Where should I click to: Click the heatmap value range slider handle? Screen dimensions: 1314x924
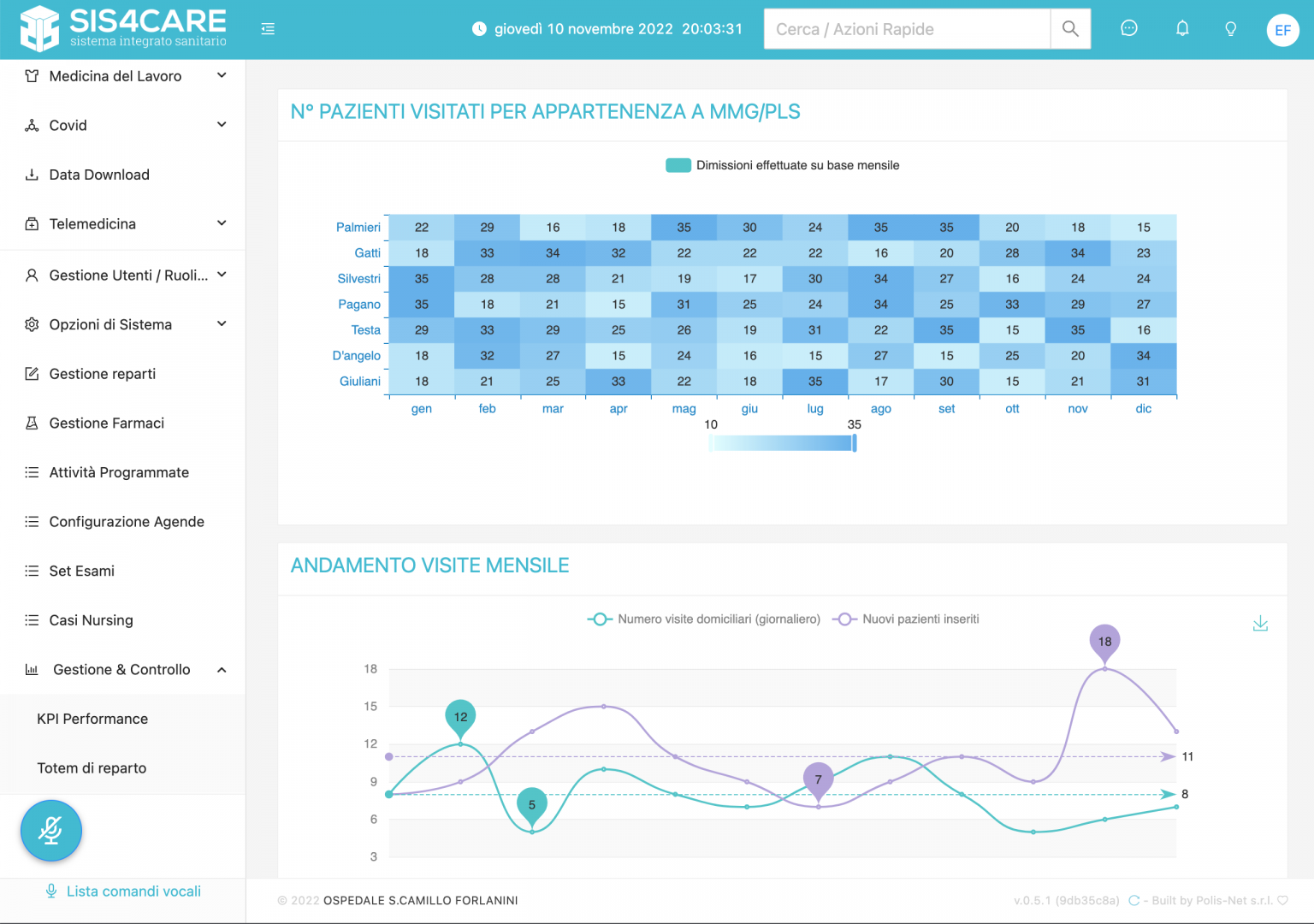(854, 443)
